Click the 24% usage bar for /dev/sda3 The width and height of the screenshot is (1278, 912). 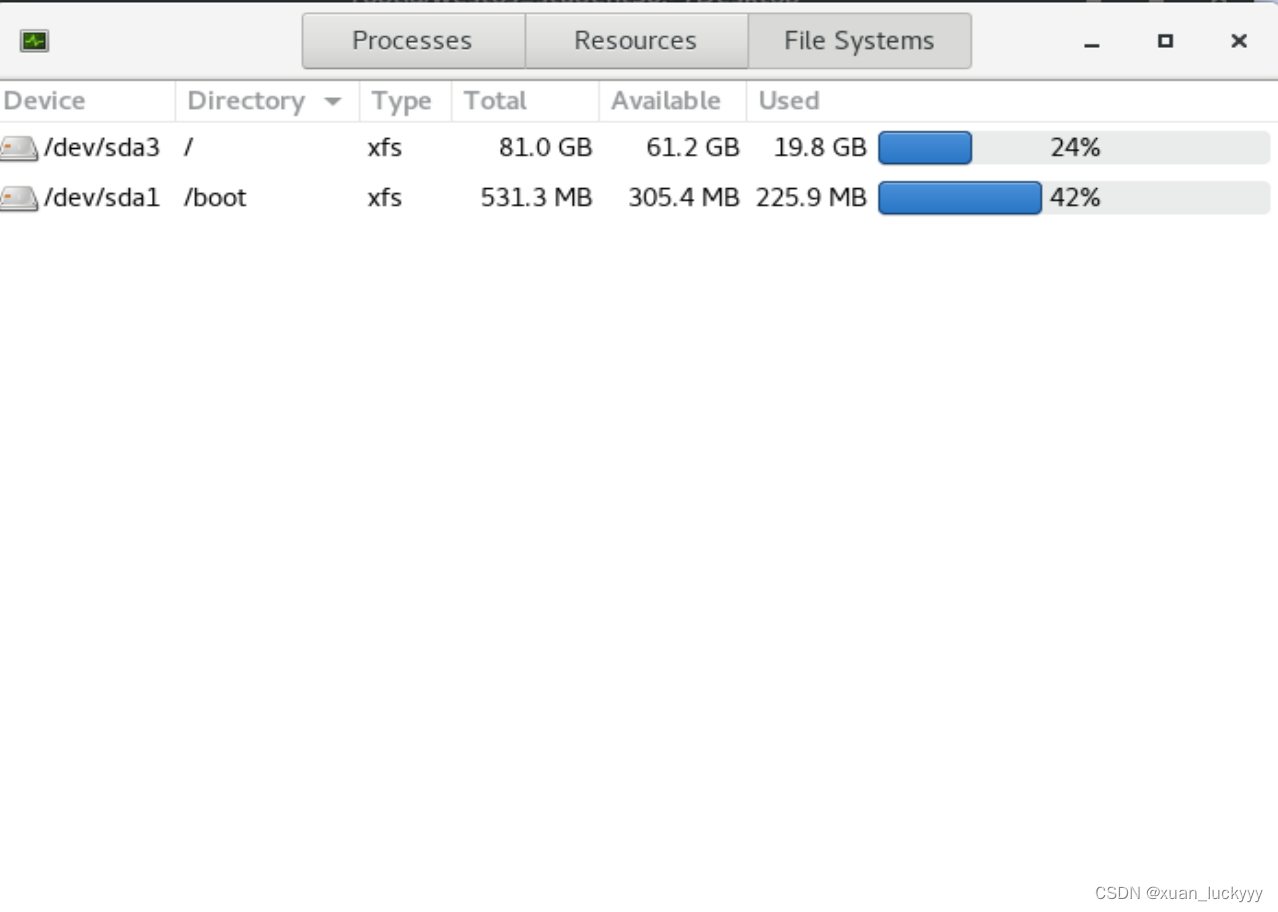click(x=1074, y=148)
